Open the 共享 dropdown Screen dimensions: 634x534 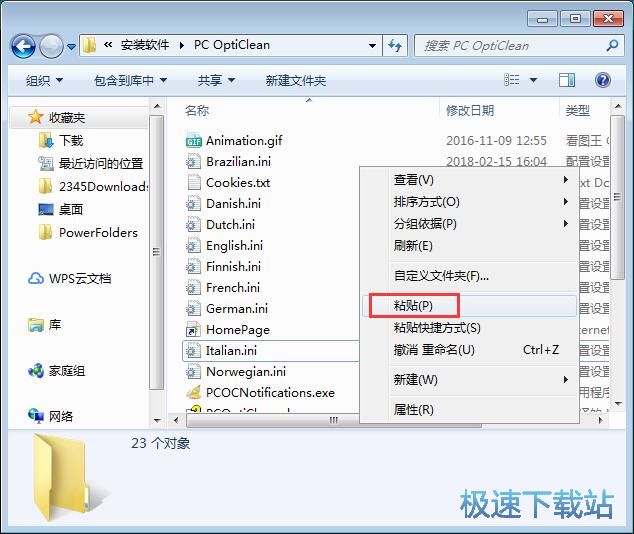point(216,80)
